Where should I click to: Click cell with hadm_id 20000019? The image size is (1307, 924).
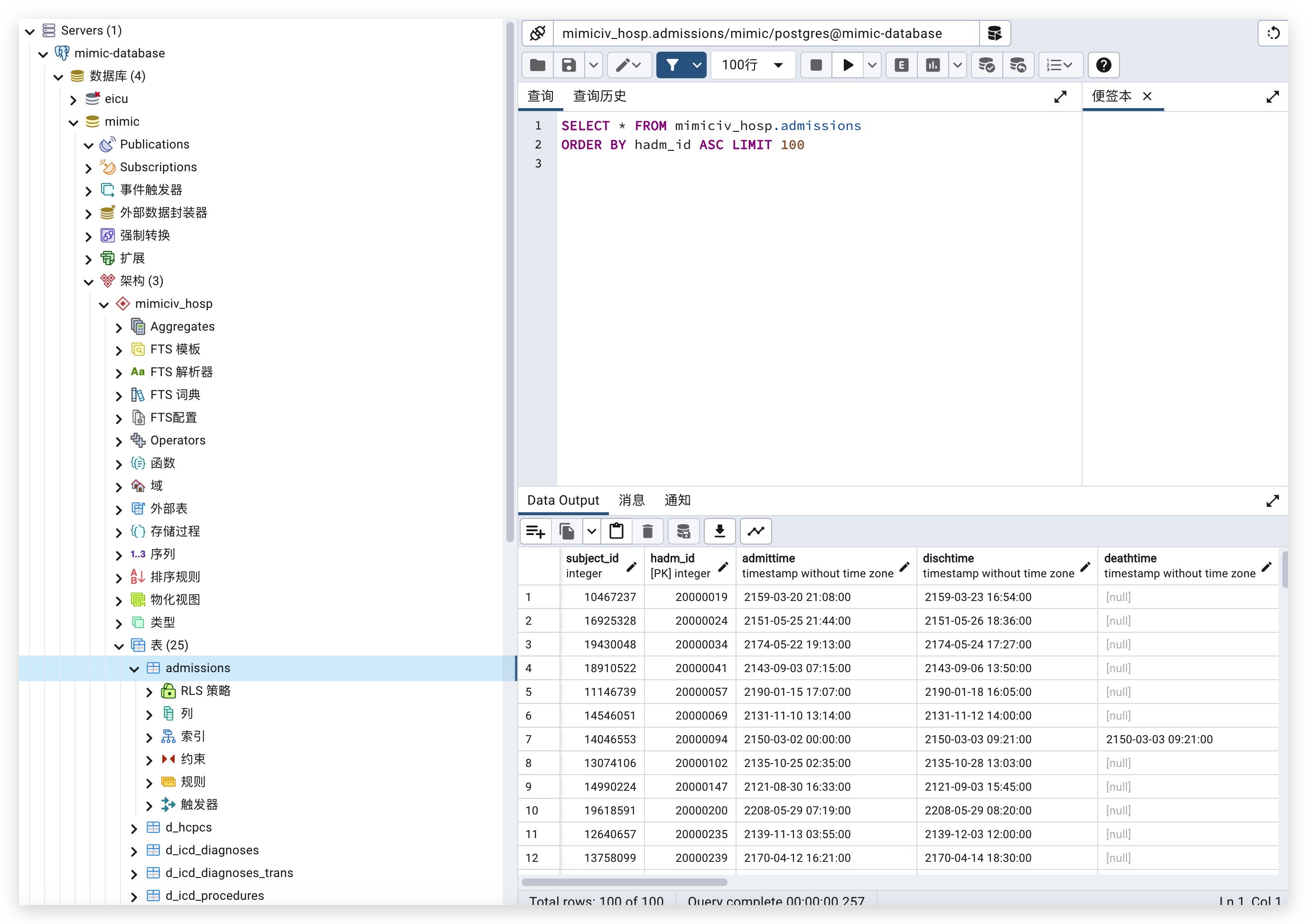[x=690, y=597]
